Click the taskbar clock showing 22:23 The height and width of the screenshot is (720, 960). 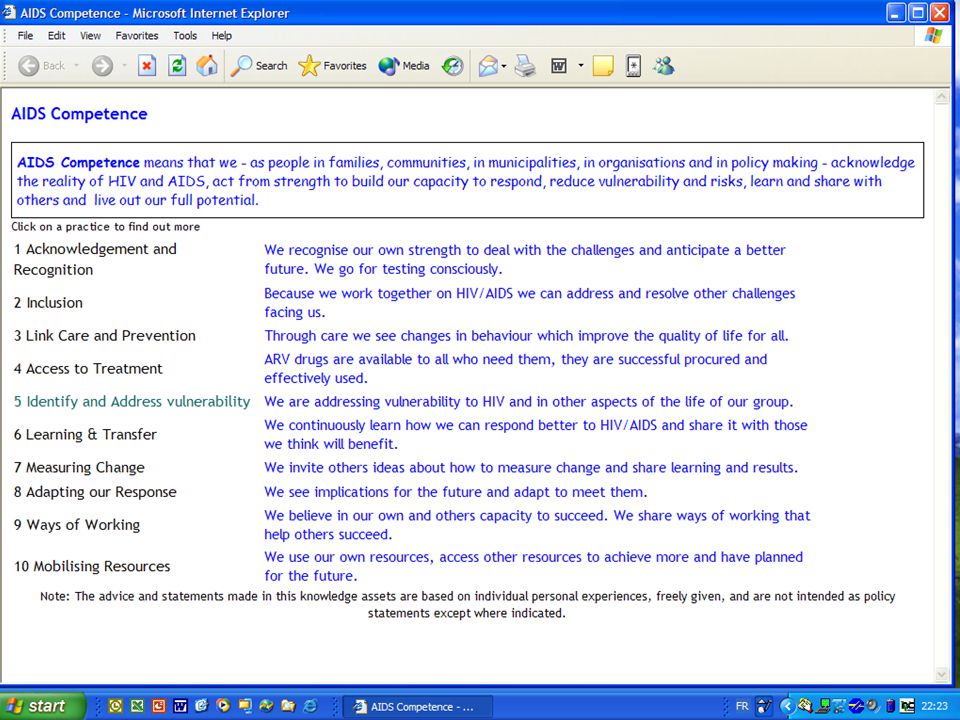(x=934, y=706)
